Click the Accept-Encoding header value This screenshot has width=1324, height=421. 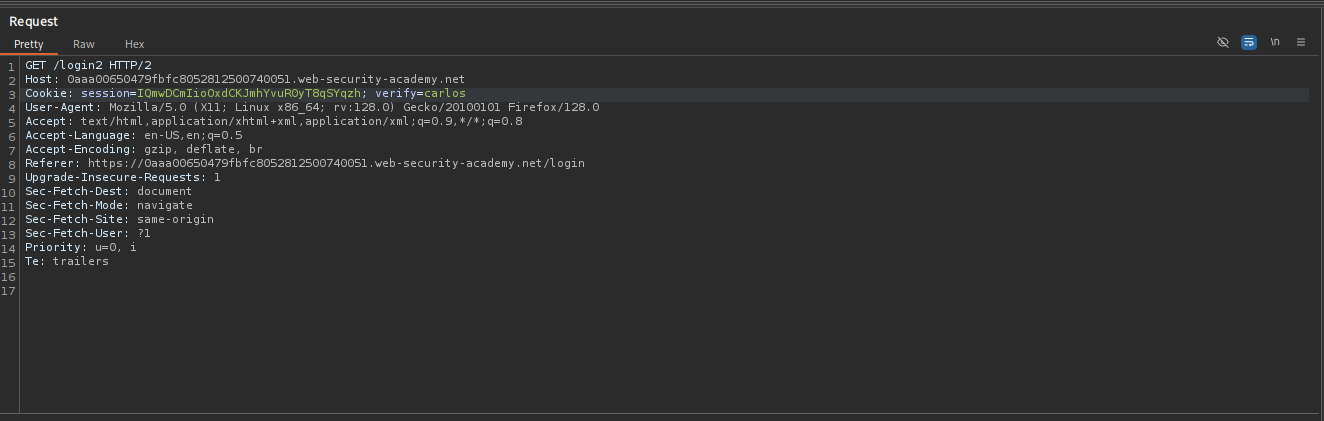[x=203, y=149]
